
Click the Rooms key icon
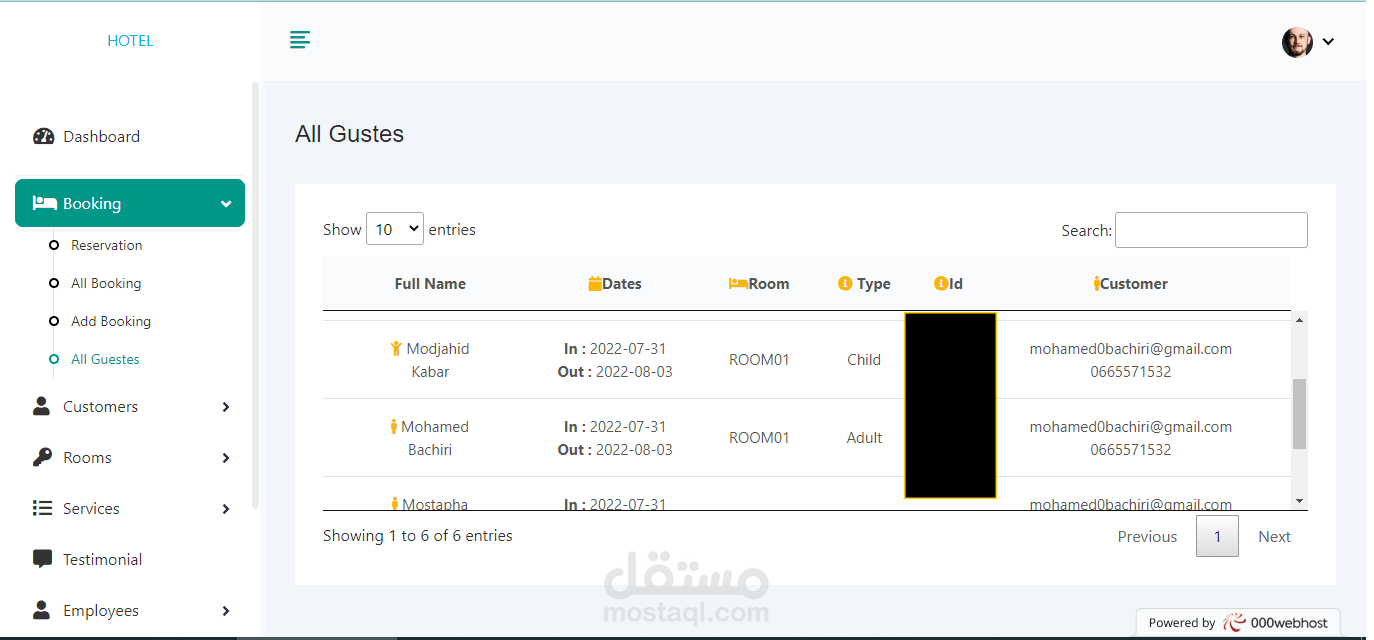point(42,457)
